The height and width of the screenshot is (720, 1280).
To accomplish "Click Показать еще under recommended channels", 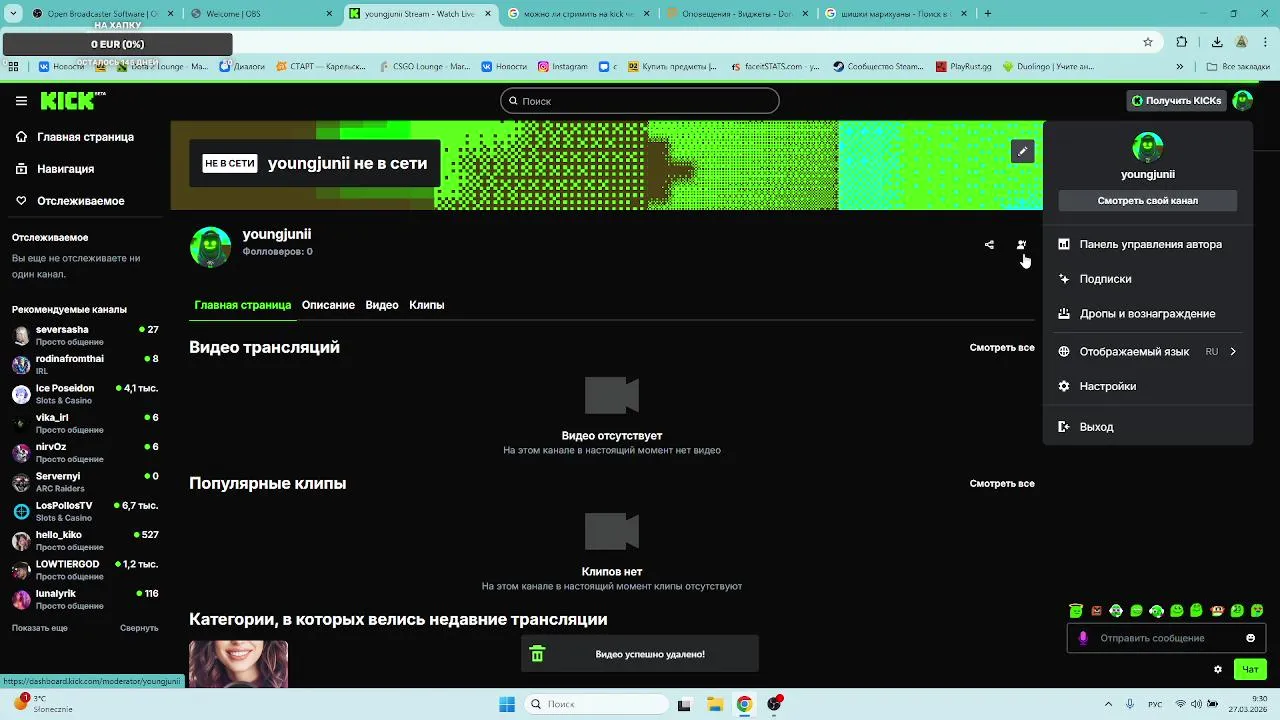I will coord(40,628).
